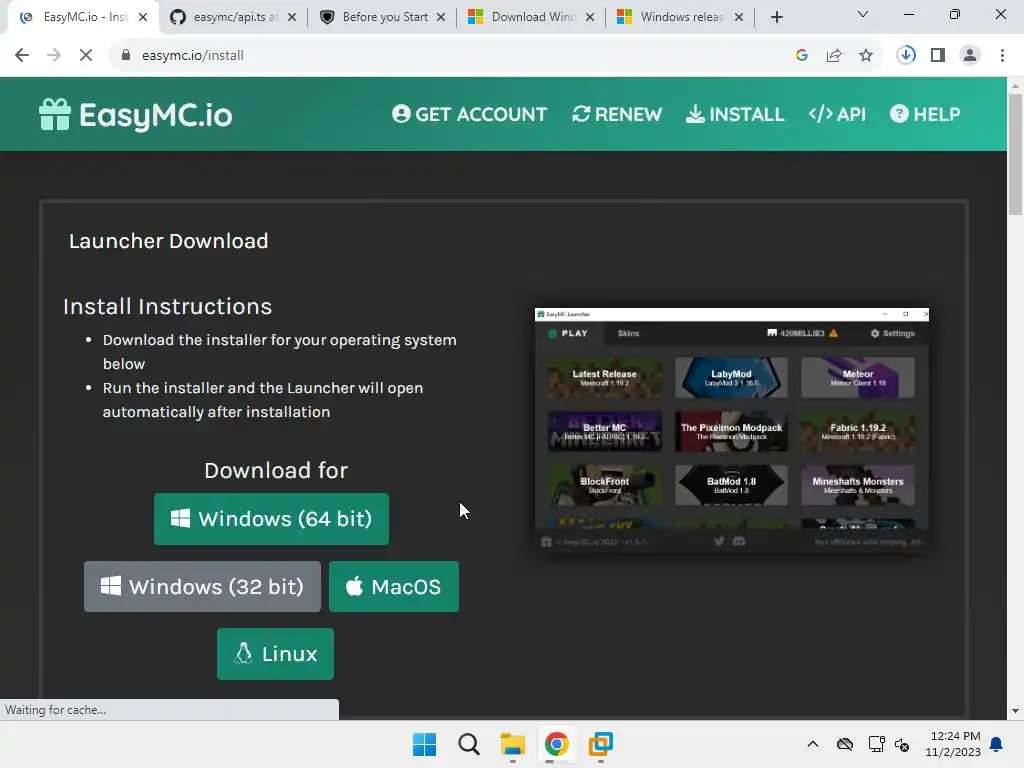The height and width of the screenshot is (768, 1024).
Task: Click the scrollbar down arrow
Action: coord(1016,711)
